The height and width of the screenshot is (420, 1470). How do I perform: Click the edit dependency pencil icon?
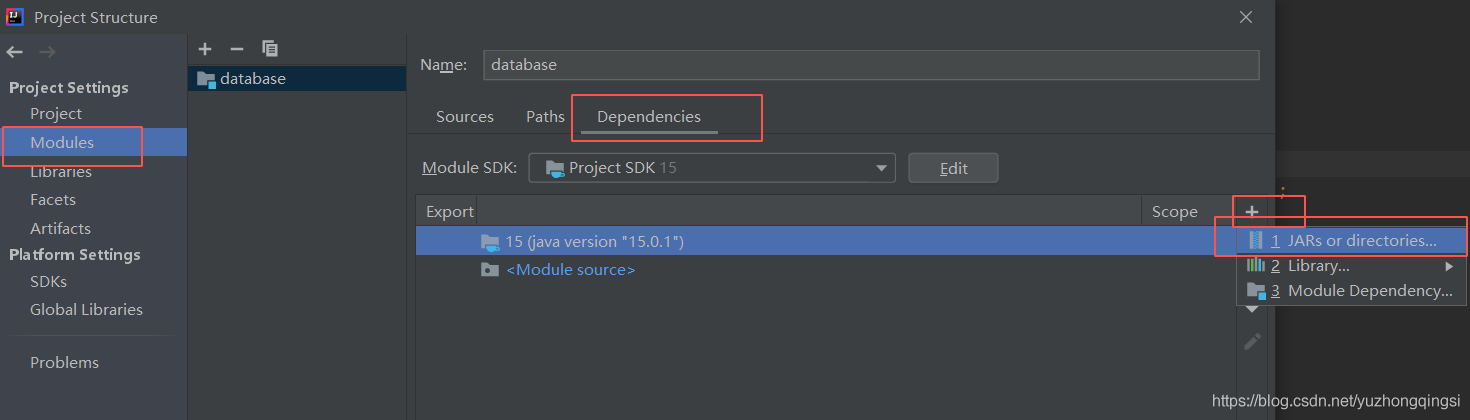coord(1252,342)
